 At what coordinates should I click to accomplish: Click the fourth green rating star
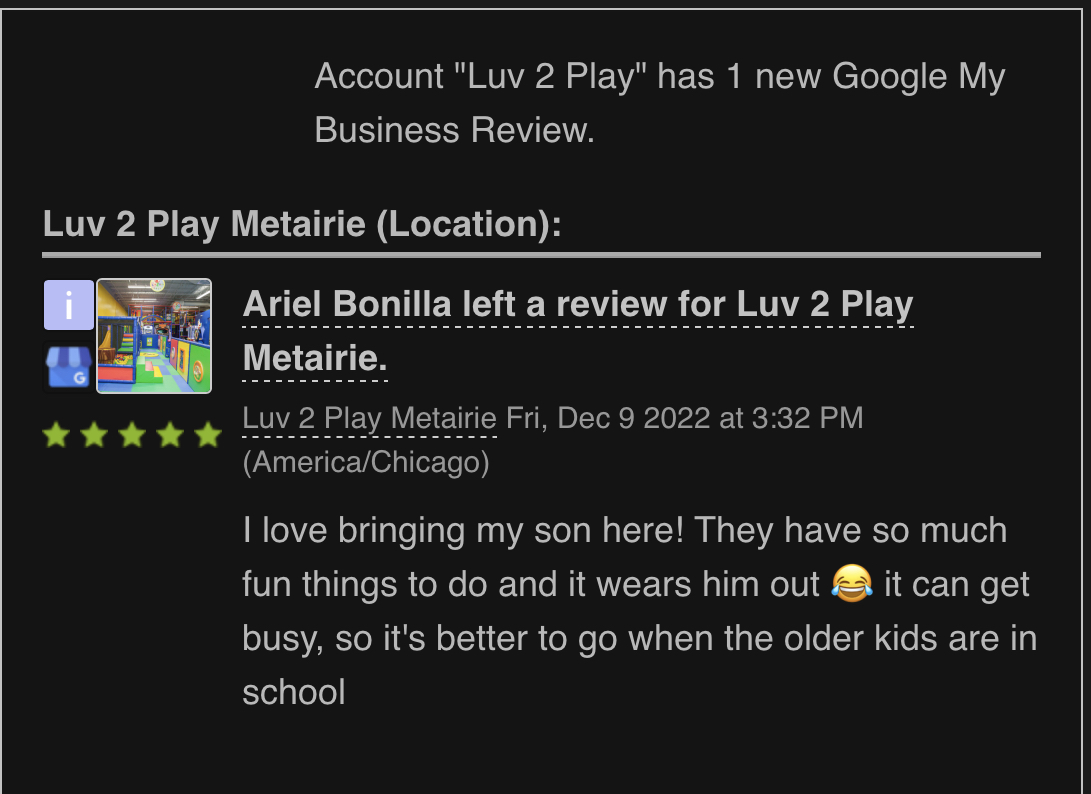[x=170, y=435]
